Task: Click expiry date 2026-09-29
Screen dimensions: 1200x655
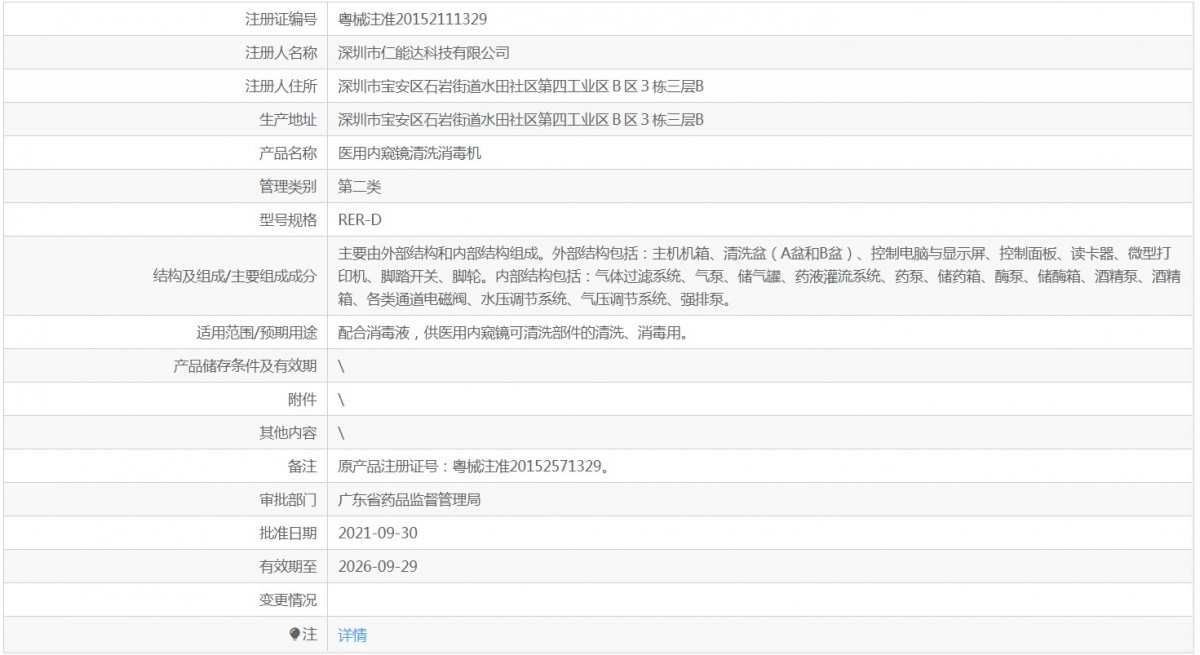Action: coord(378,567)
